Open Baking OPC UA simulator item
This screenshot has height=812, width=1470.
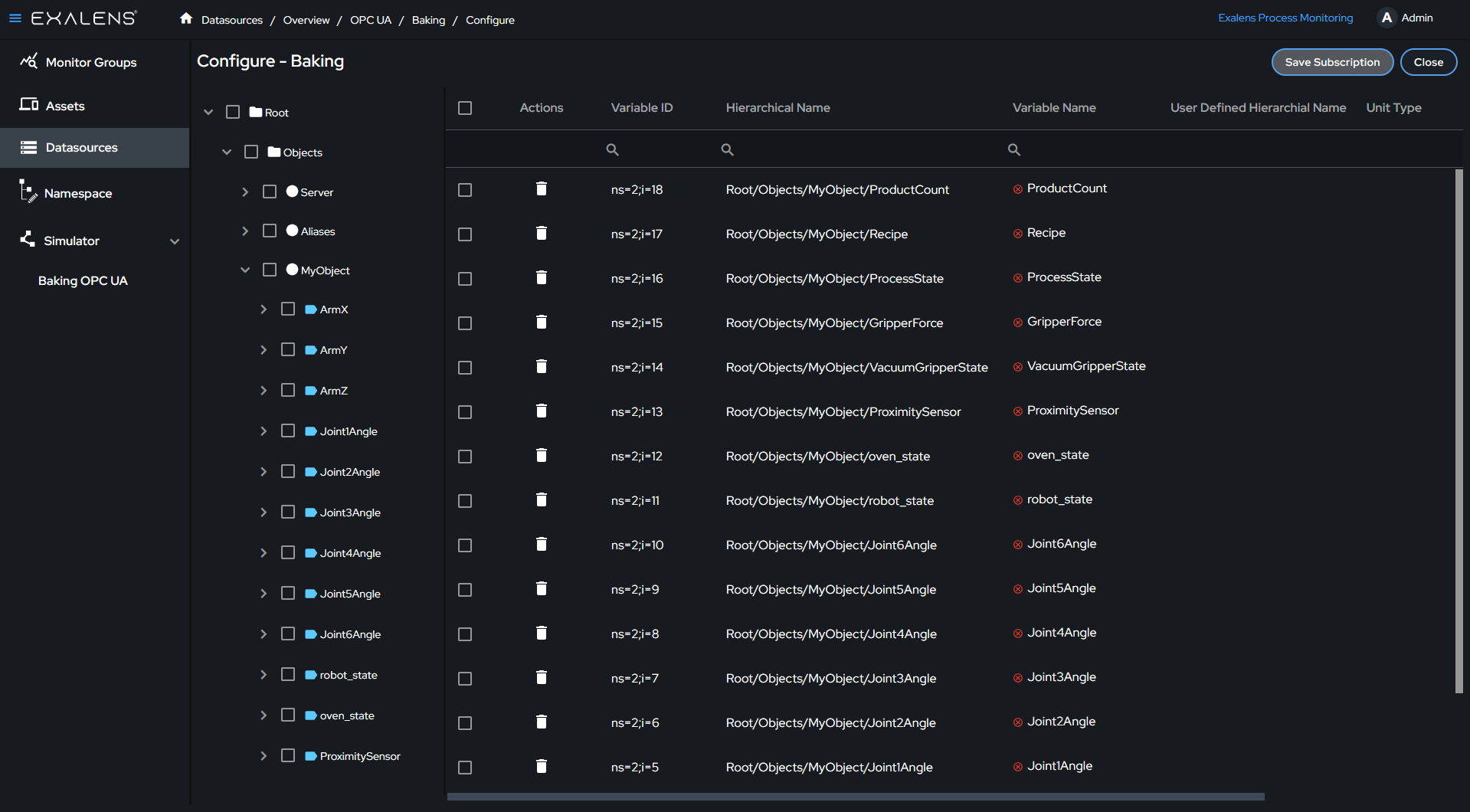pos(83,280)
